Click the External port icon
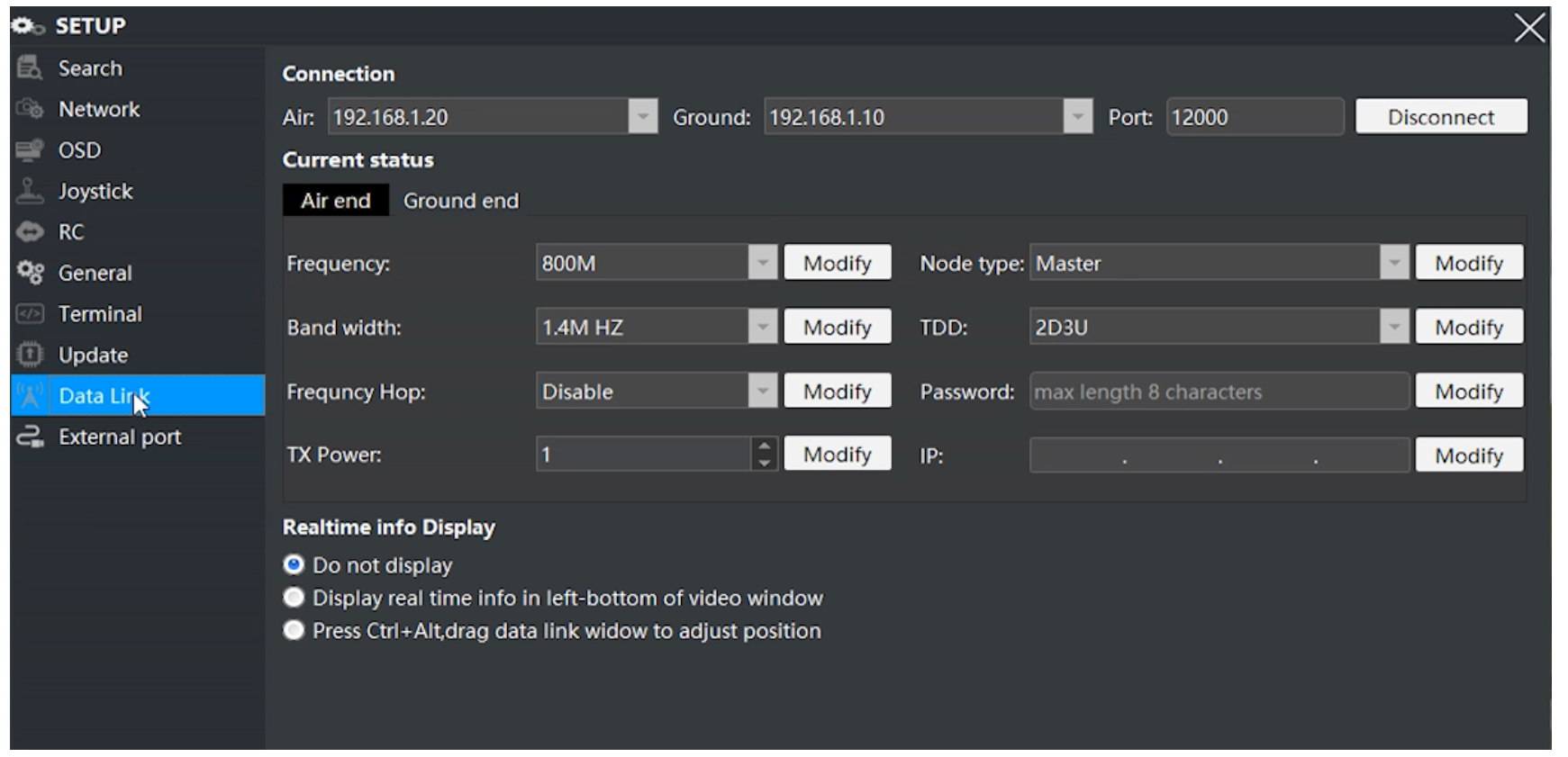 coord(30,437)
